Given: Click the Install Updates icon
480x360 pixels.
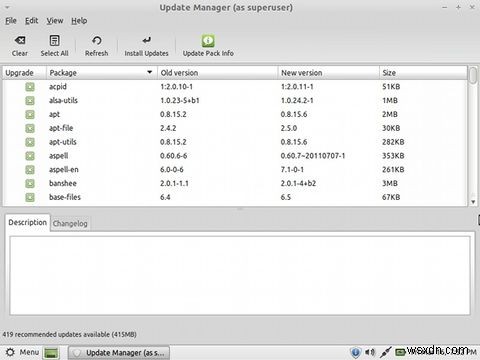Looking at the screenshot, I should click(146, 40).
